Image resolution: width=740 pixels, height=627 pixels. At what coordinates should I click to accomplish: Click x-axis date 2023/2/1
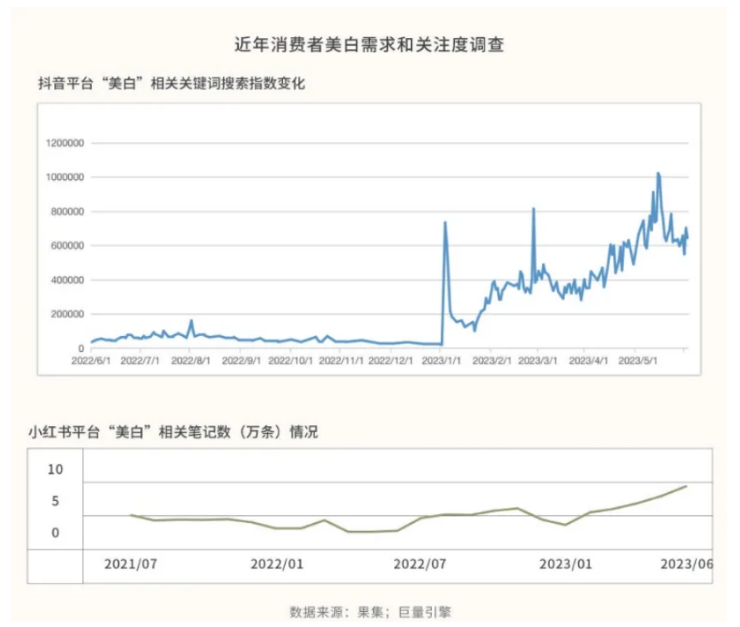[x=492, y=361]
